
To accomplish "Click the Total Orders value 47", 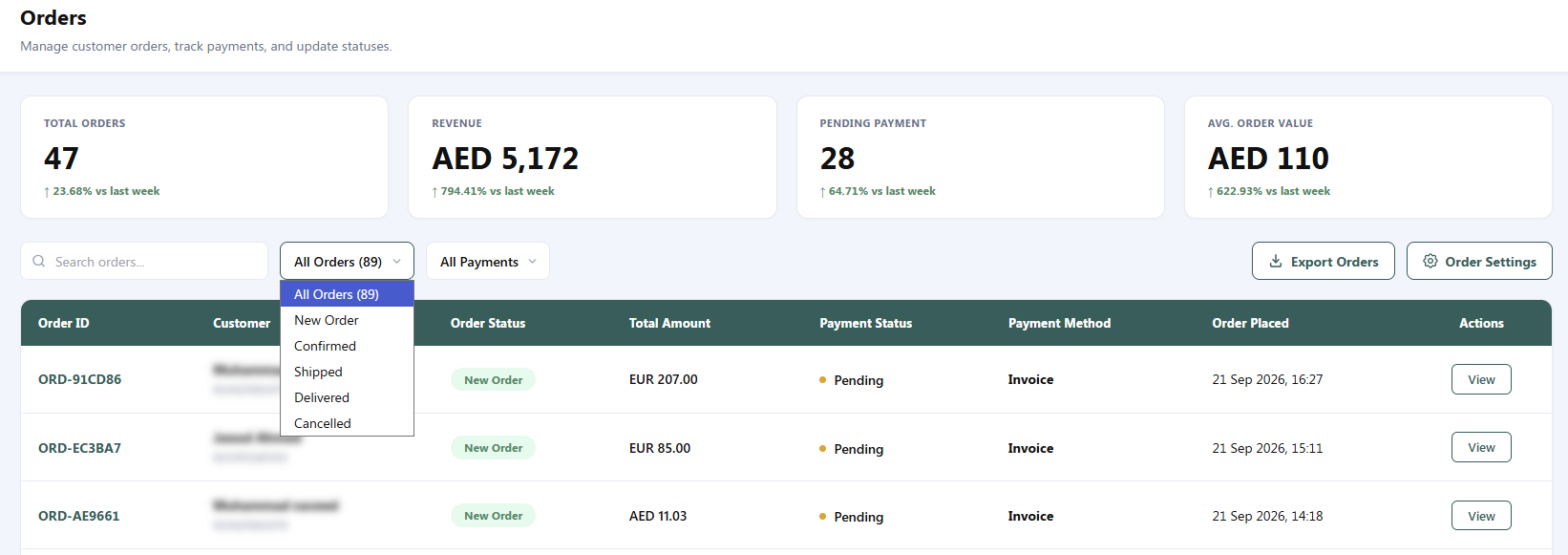I will tap(61, 158).
